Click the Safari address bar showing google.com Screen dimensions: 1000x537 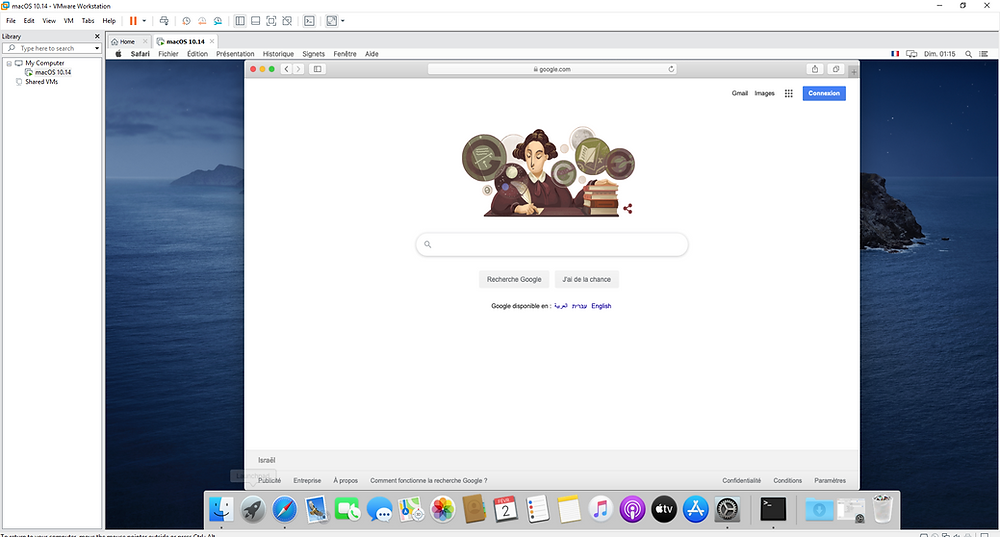click(x=552, y=69)
